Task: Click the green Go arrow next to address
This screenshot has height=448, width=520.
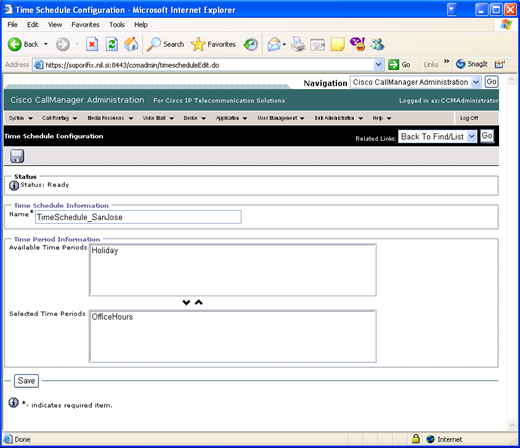Action: click(394, 64)
